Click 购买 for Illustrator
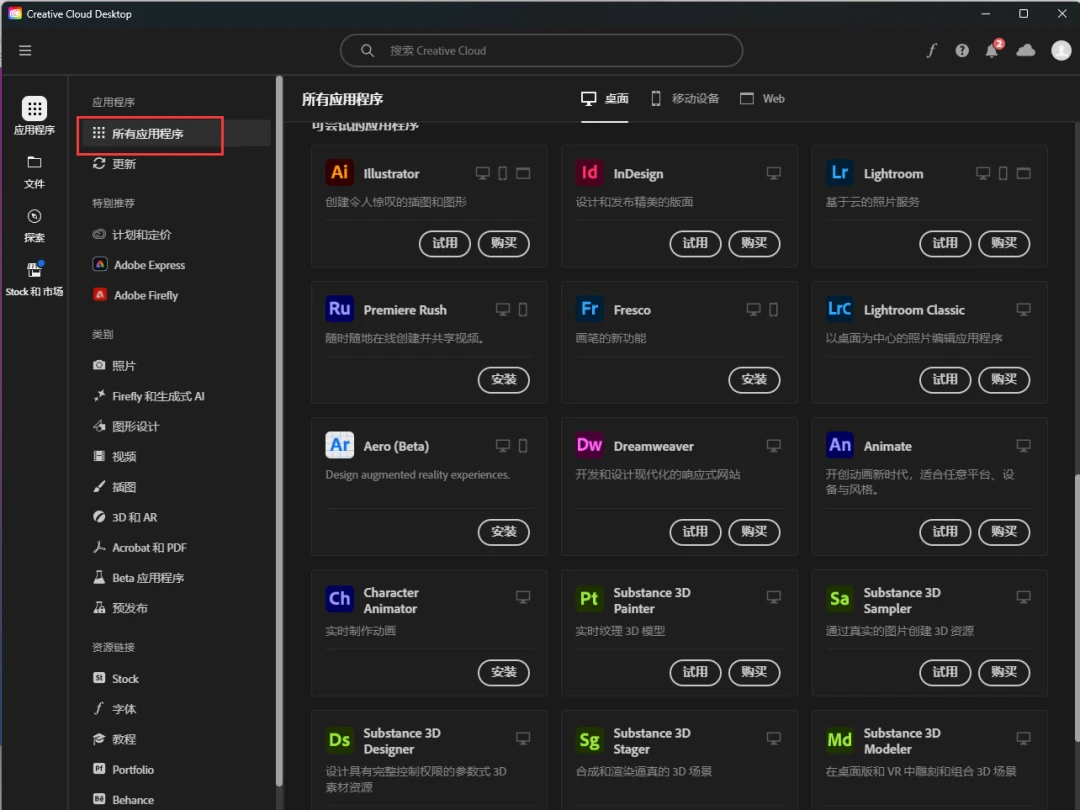Screen dimensions: 1080x810 [504, 243]
